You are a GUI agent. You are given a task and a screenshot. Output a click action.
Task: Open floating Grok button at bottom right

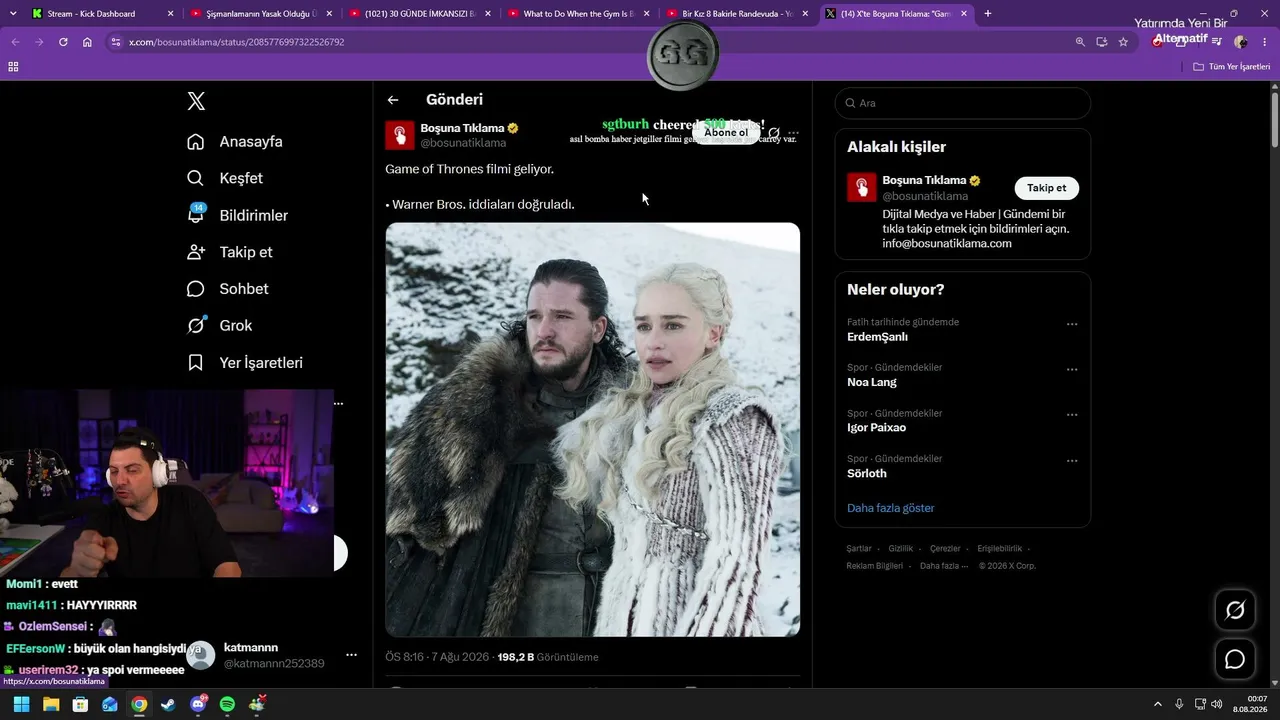(1235, 610)
